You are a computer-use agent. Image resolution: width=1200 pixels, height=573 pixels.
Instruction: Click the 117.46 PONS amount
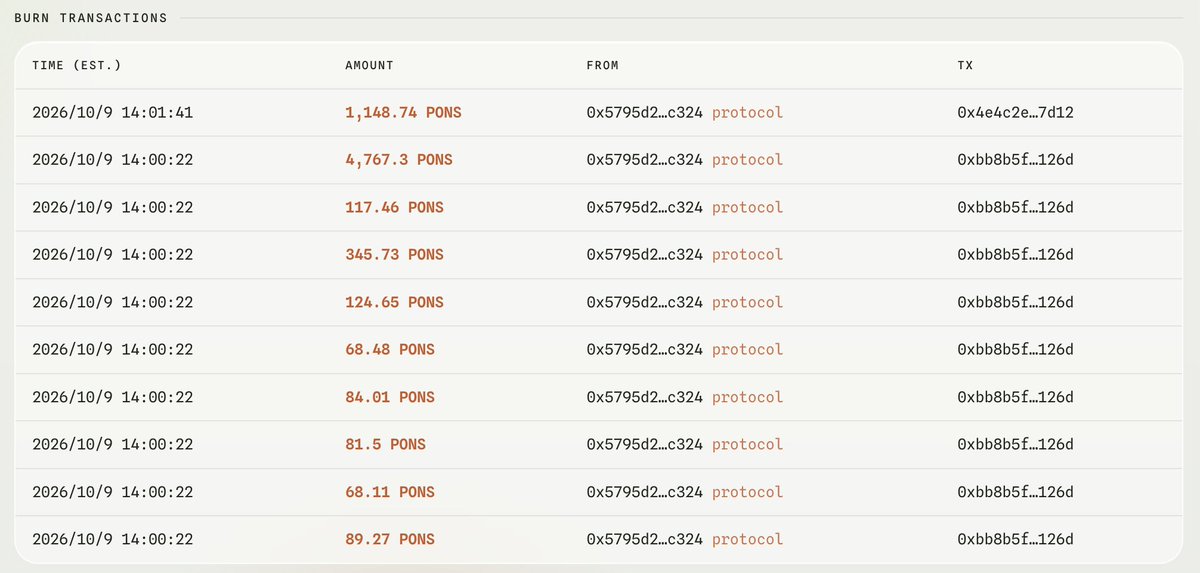394,208
